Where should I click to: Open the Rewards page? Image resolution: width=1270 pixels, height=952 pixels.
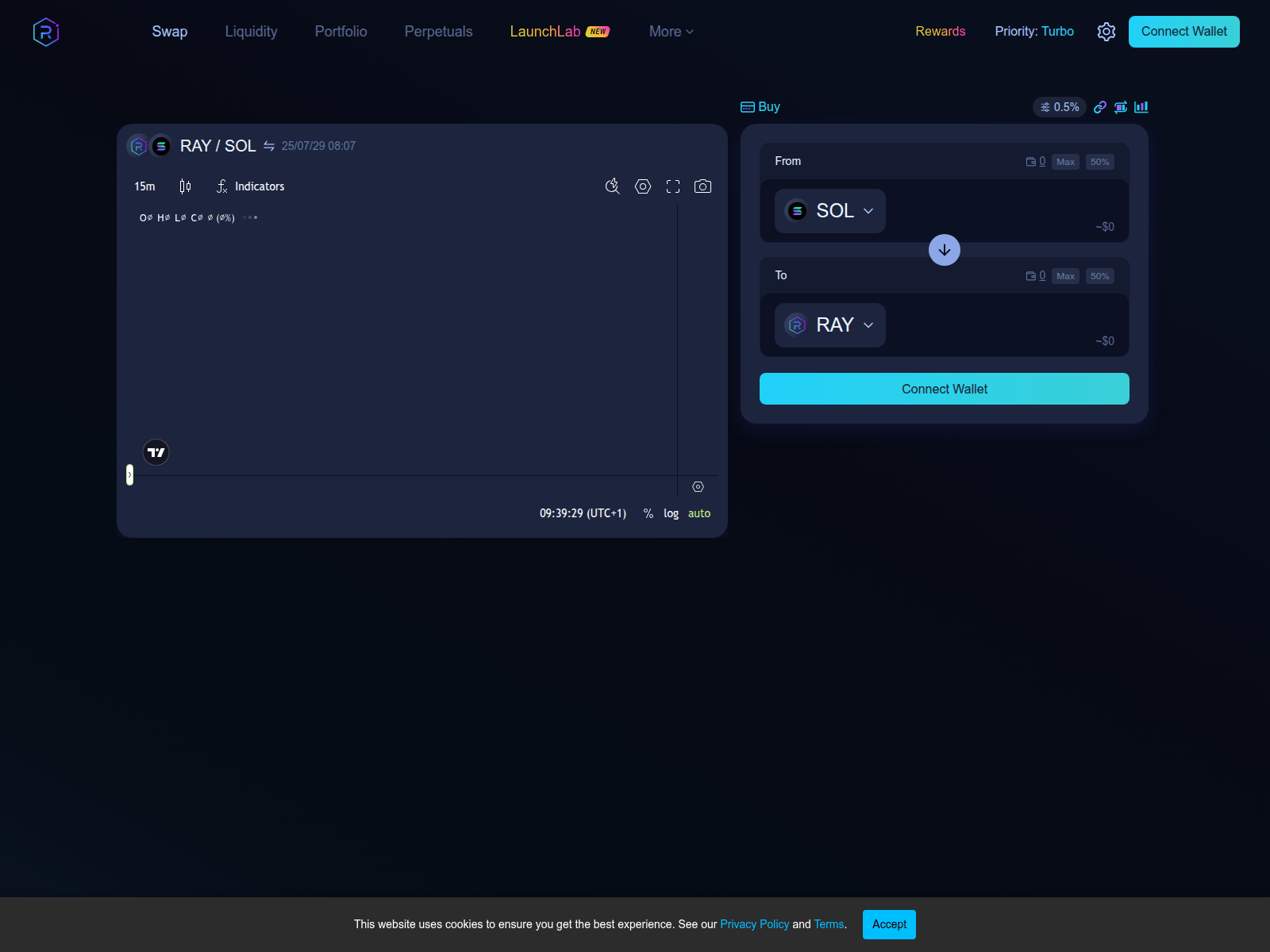coord(941,32)
